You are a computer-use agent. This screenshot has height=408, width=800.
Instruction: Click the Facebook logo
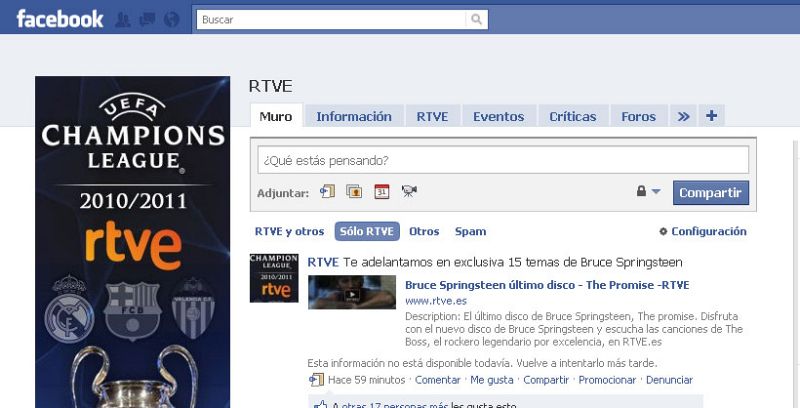pyautogui.click(x=60, y=19)
